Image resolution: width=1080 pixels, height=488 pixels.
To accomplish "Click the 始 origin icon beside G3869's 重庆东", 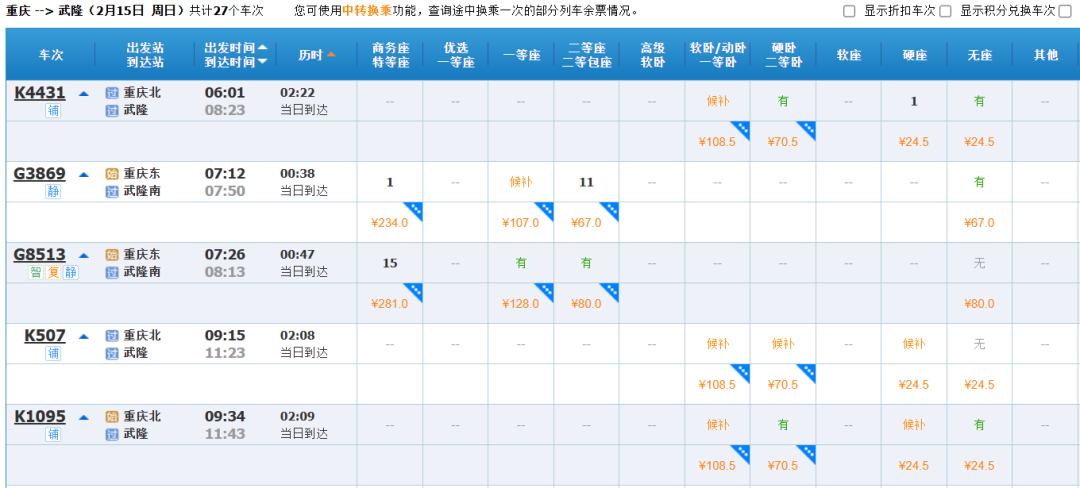I will point(112,174).
